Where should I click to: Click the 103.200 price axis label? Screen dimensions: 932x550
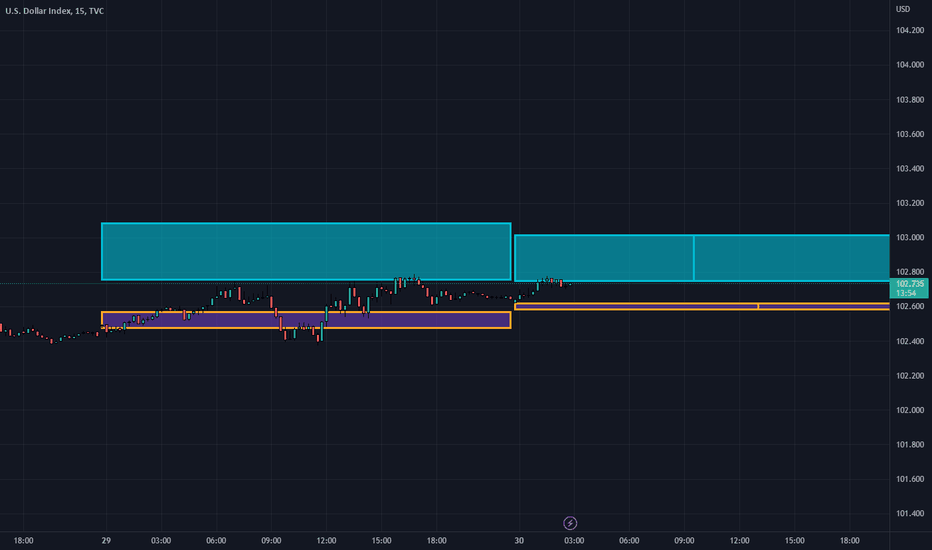coord(910,203)
